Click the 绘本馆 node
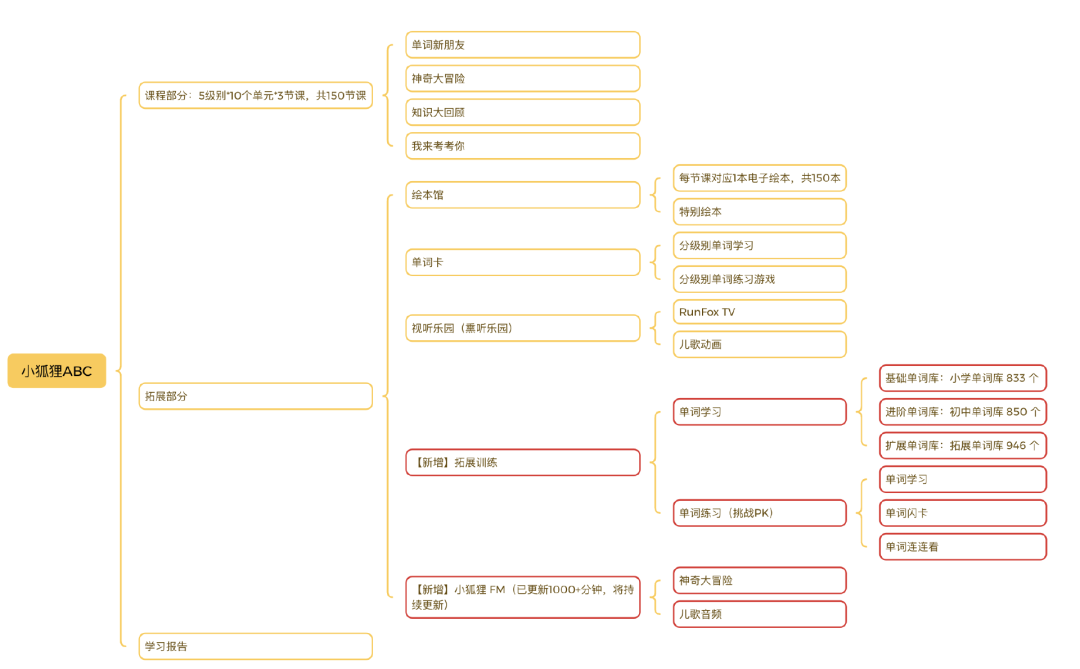This screenshot has height=669, width=1080. click(x=522, y=195)
